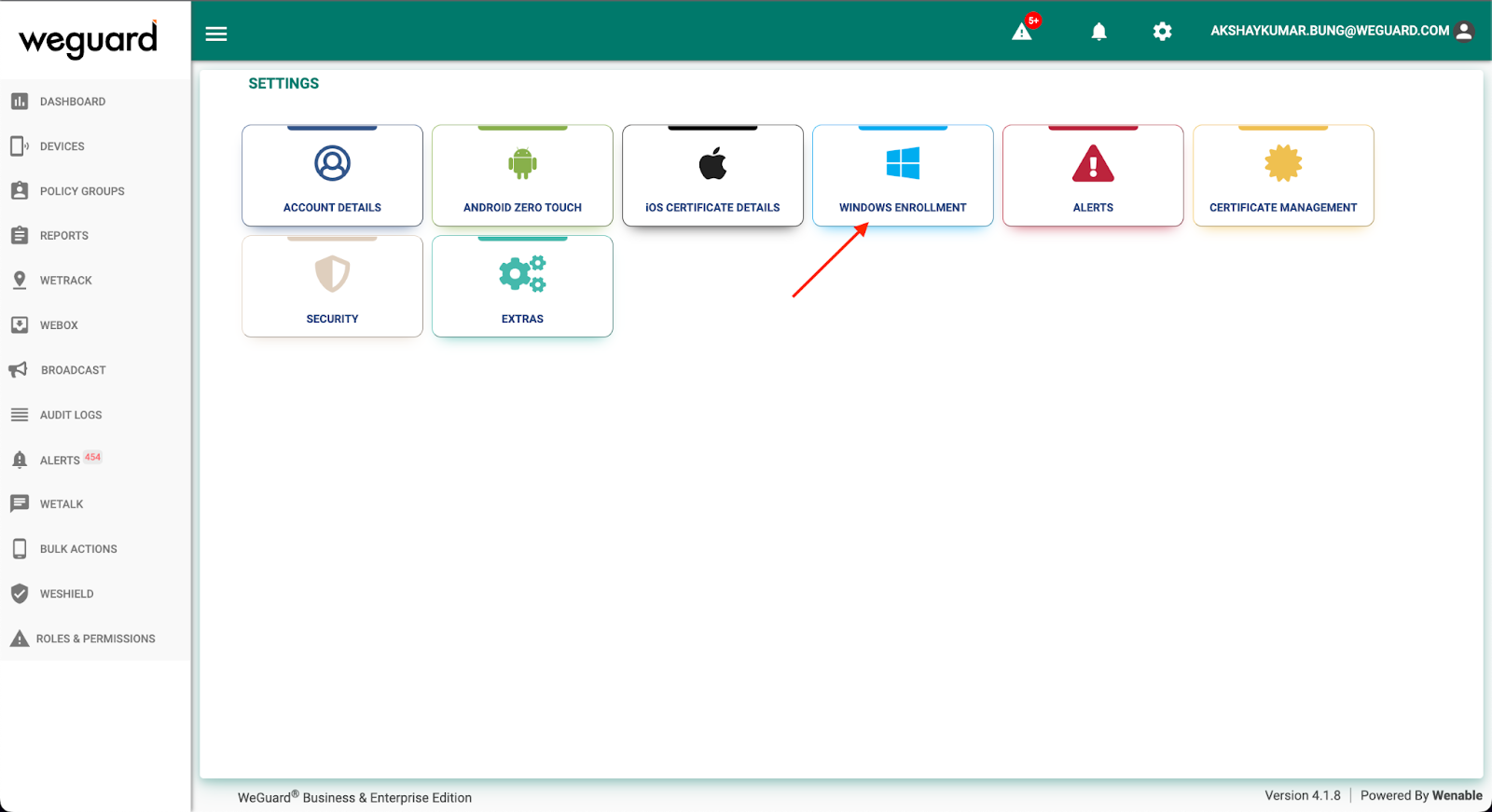Click the Alerts bell icon in sidebar
This screenshot has width=1492, height=812.
(x=20, y=459)
